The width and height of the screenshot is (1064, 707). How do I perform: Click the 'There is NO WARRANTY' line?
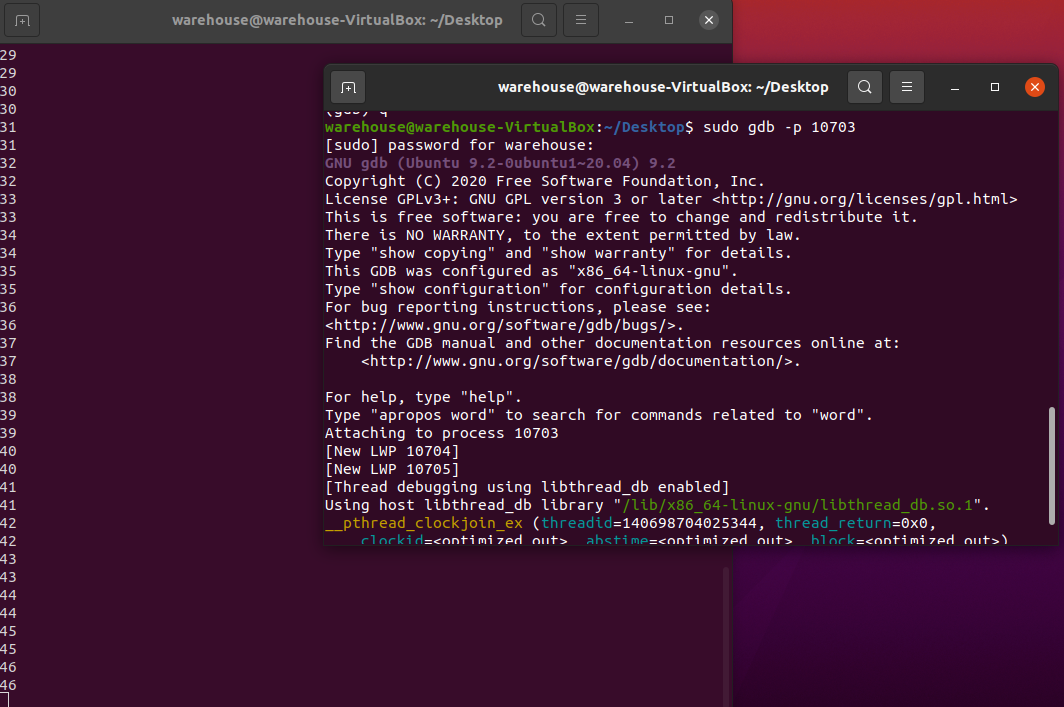click(563, 235)
